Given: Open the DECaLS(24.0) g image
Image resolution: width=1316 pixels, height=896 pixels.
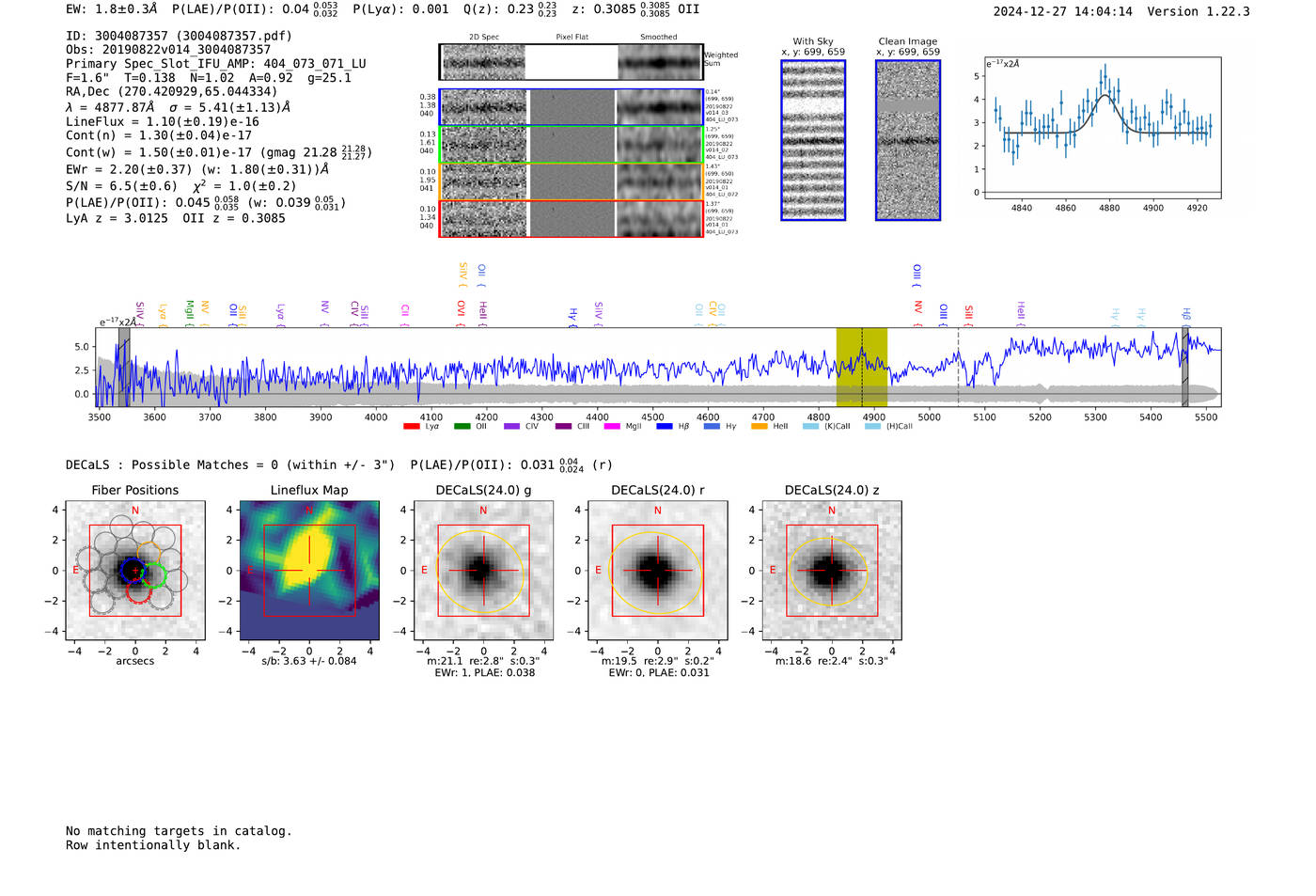Looking at the screenshot, I should pyautogui.click(x=483, y=571).
